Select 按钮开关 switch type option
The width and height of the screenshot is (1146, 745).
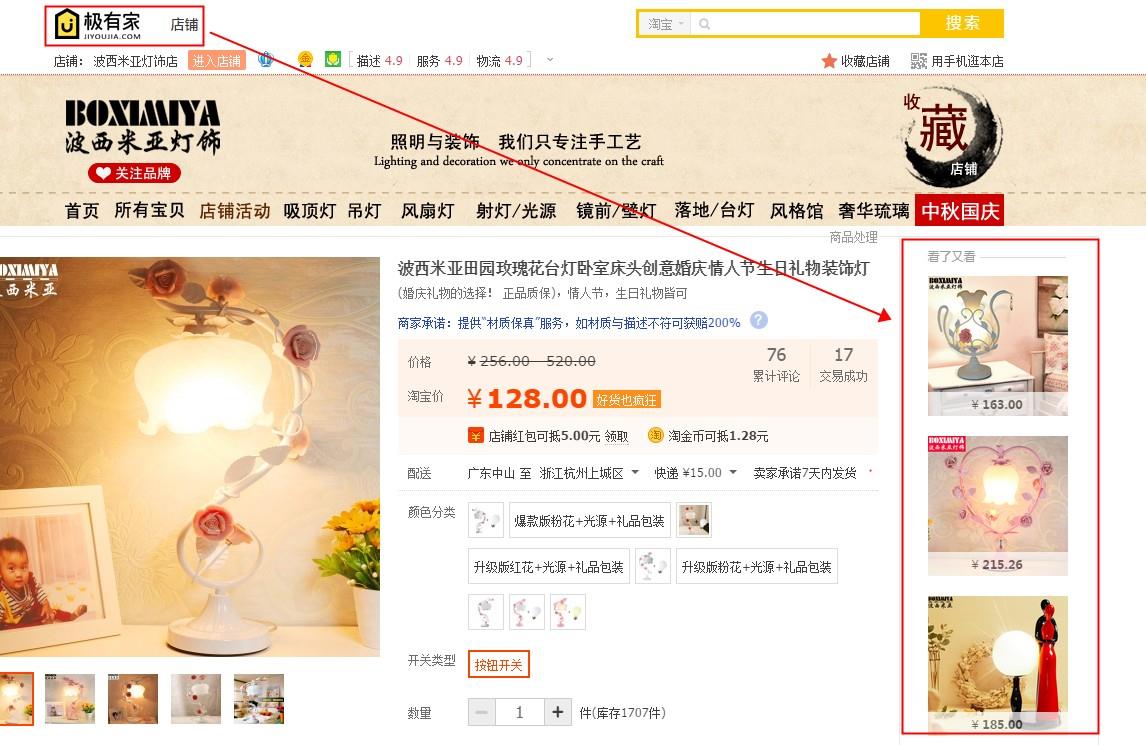click(x=498, y=665)
